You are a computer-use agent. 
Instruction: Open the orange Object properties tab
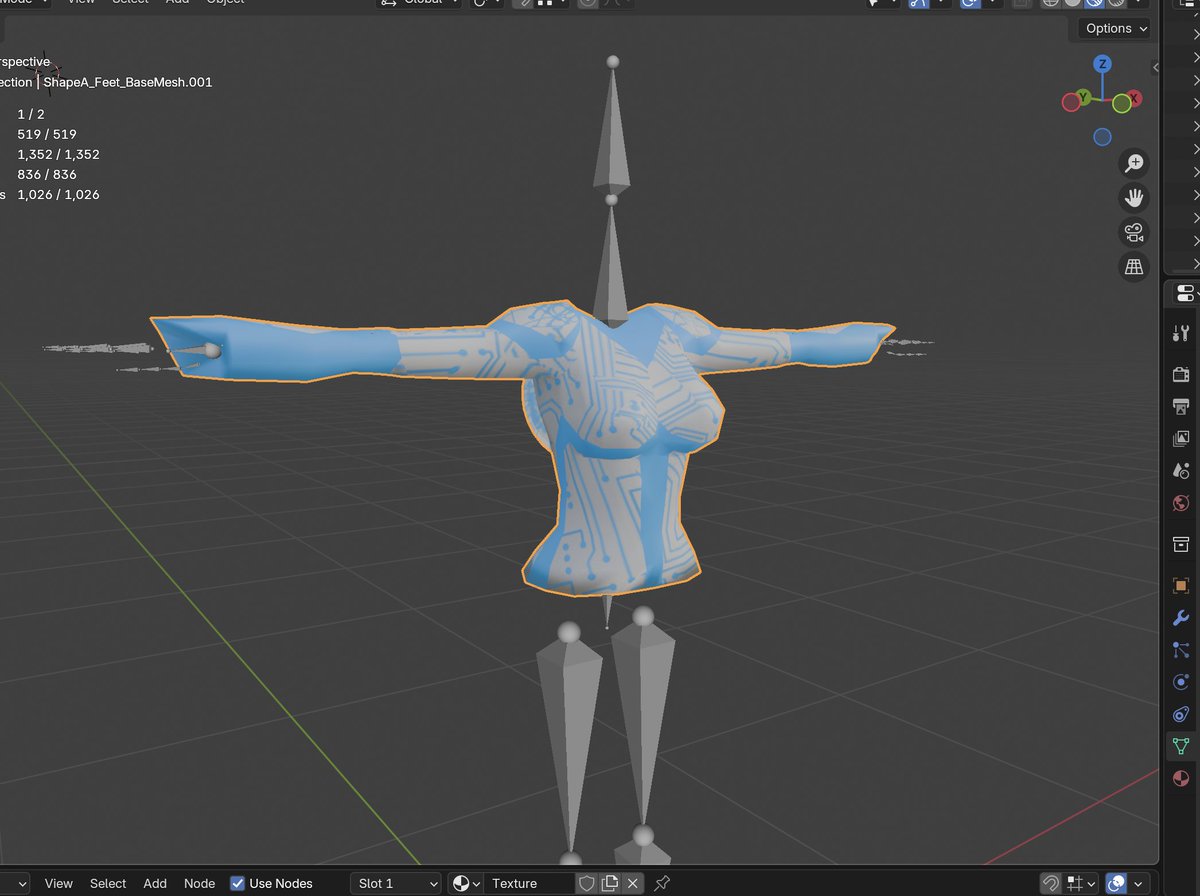pos(1181,586)
